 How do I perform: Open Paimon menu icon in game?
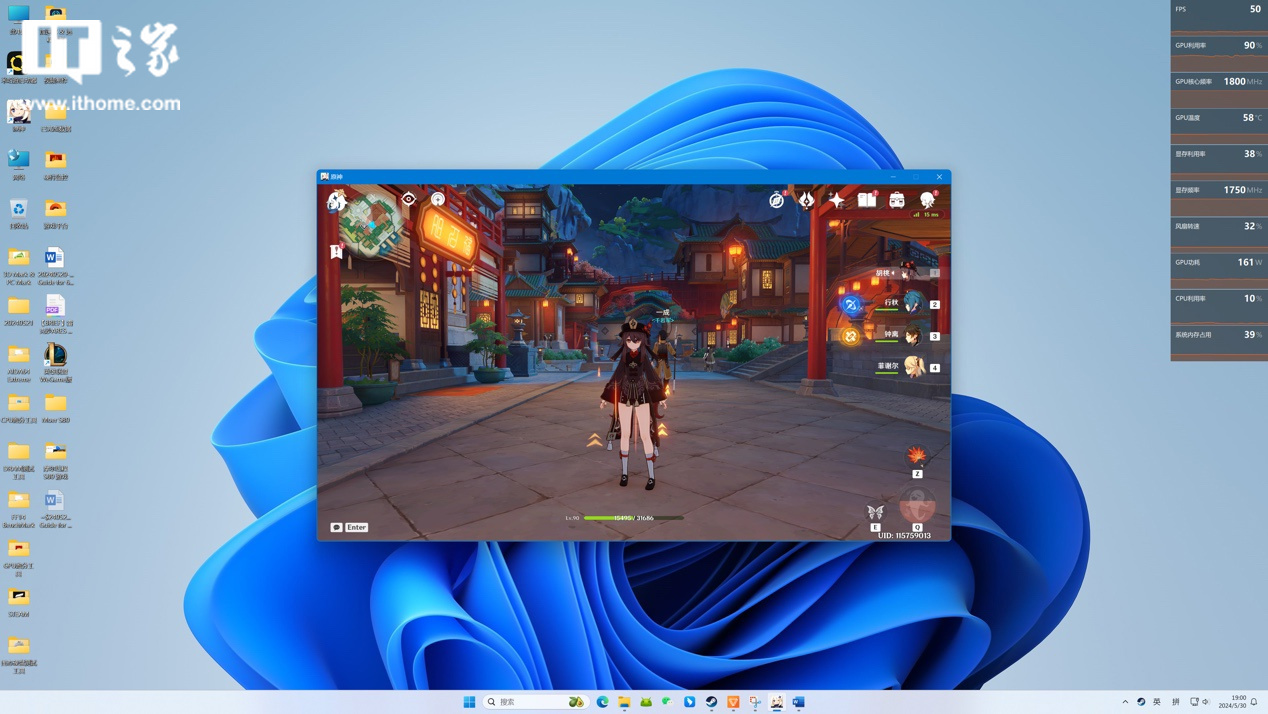337,200
